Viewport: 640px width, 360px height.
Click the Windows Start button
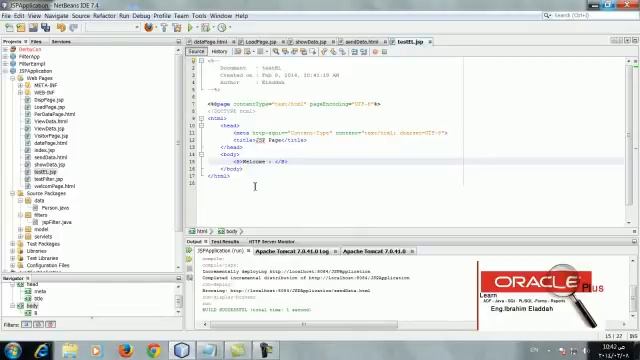pos(13,350)
